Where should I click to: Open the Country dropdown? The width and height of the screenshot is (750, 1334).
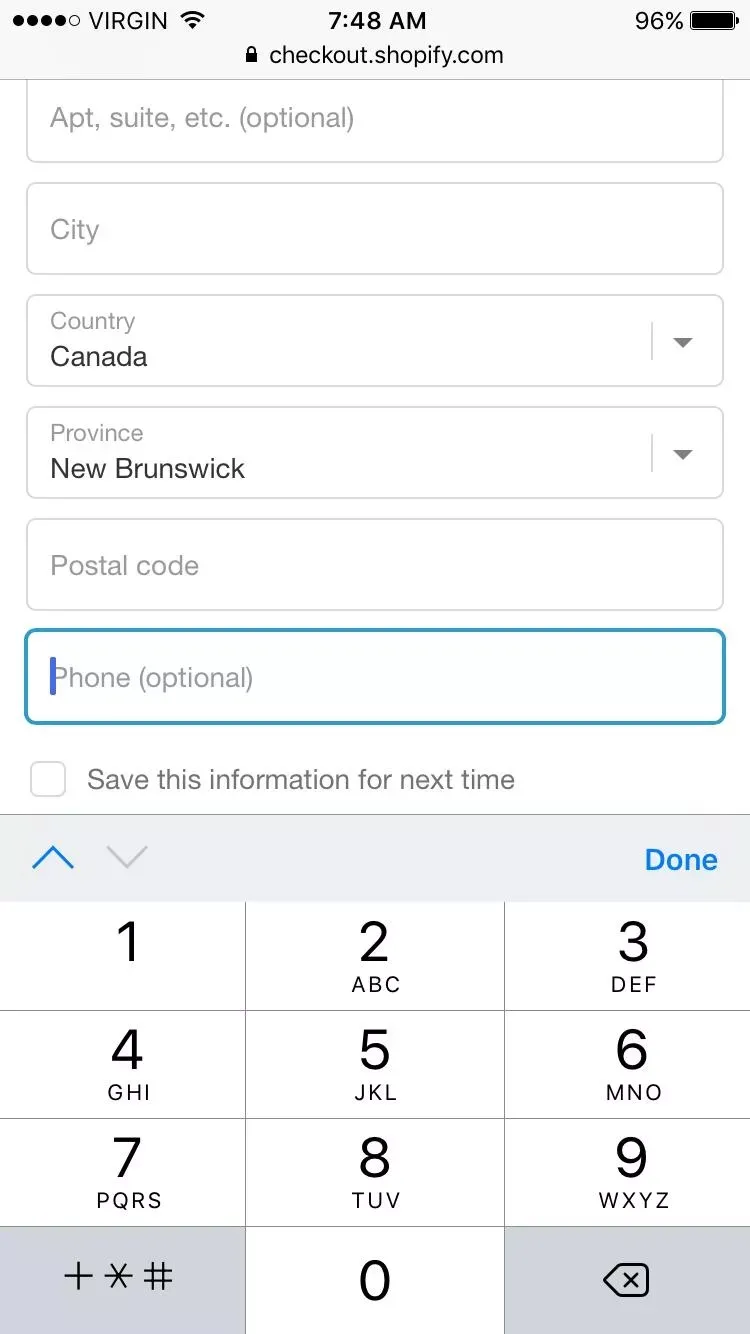374,341
